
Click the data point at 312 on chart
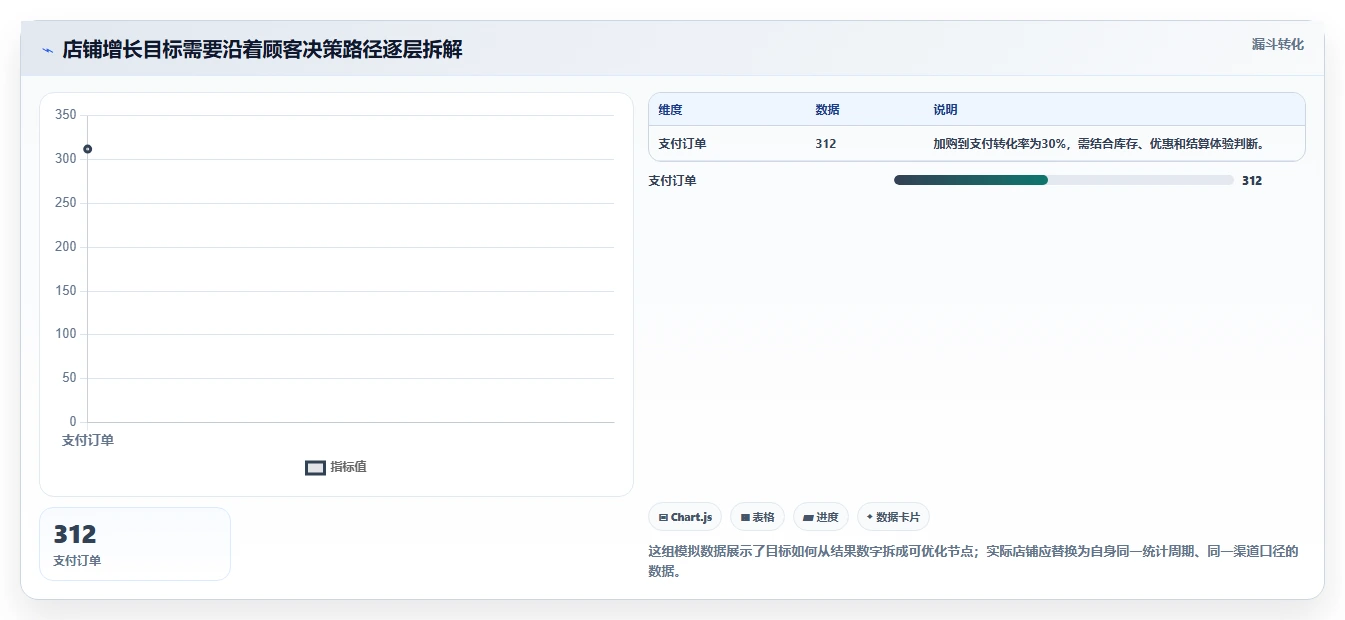pyautogui.click(x=88, y=149)
